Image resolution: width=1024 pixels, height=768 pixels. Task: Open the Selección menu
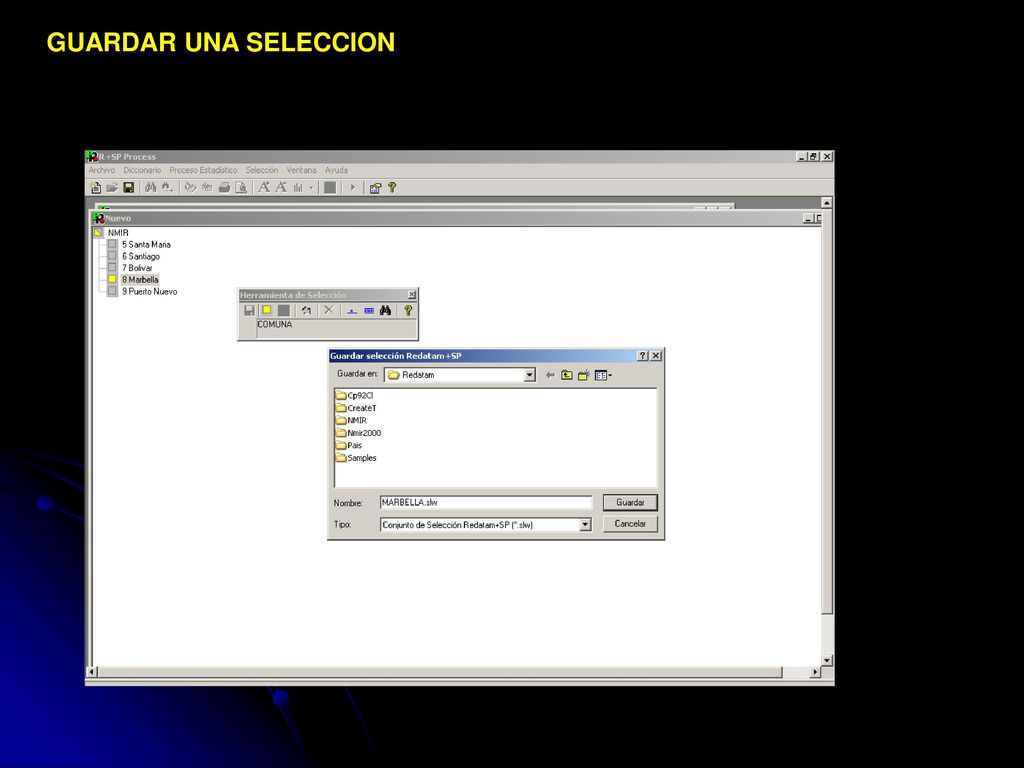[262, 170]
